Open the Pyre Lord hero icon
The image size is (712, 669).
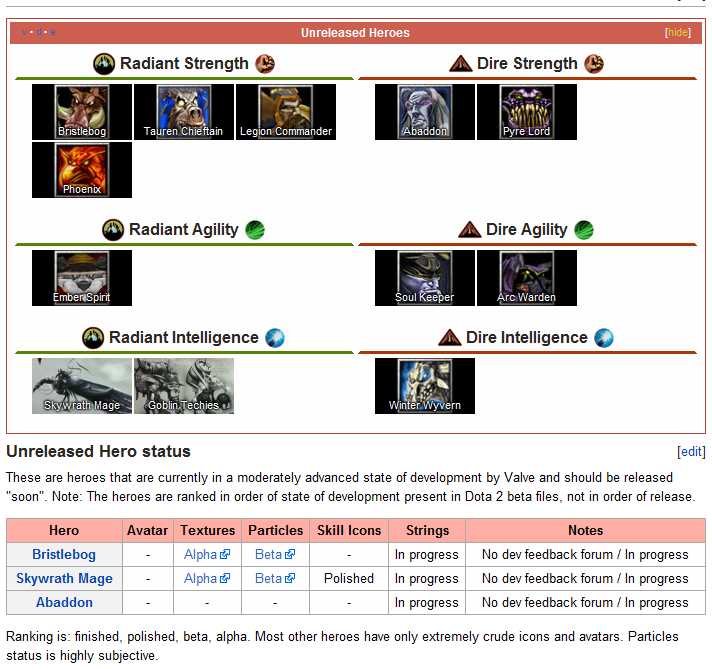click(526, 111)
